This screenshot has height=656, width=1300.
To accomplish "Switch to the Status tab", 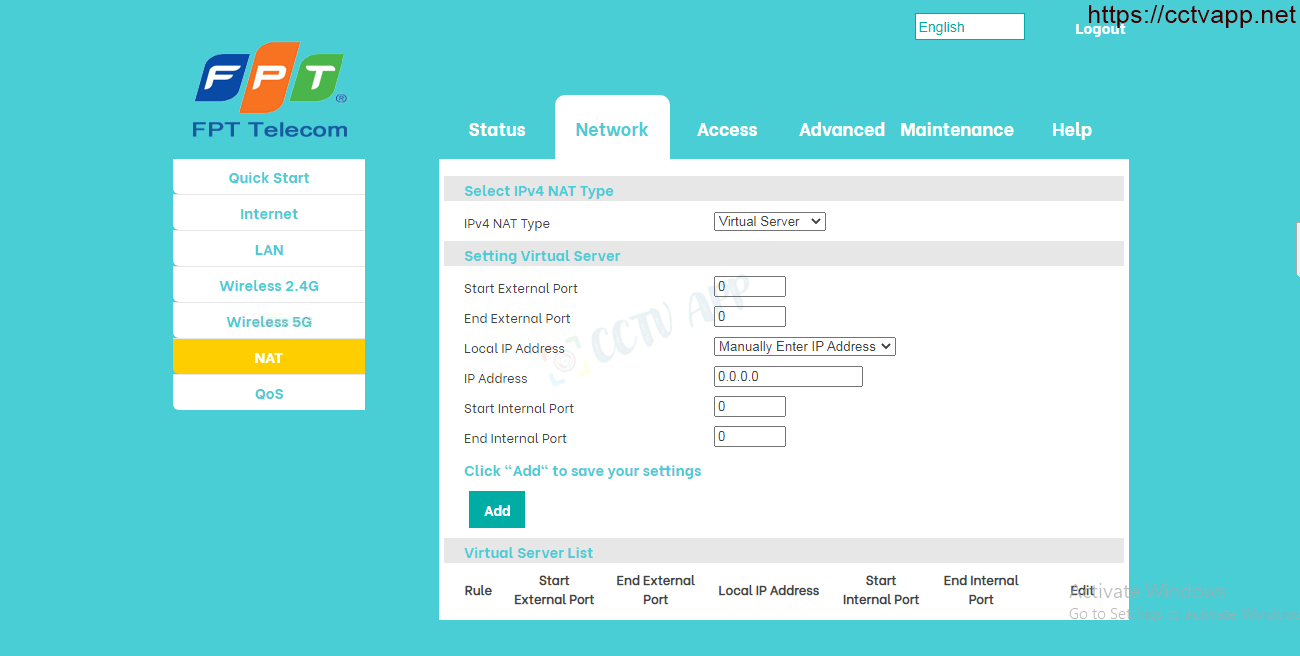I will coord(497,130).
